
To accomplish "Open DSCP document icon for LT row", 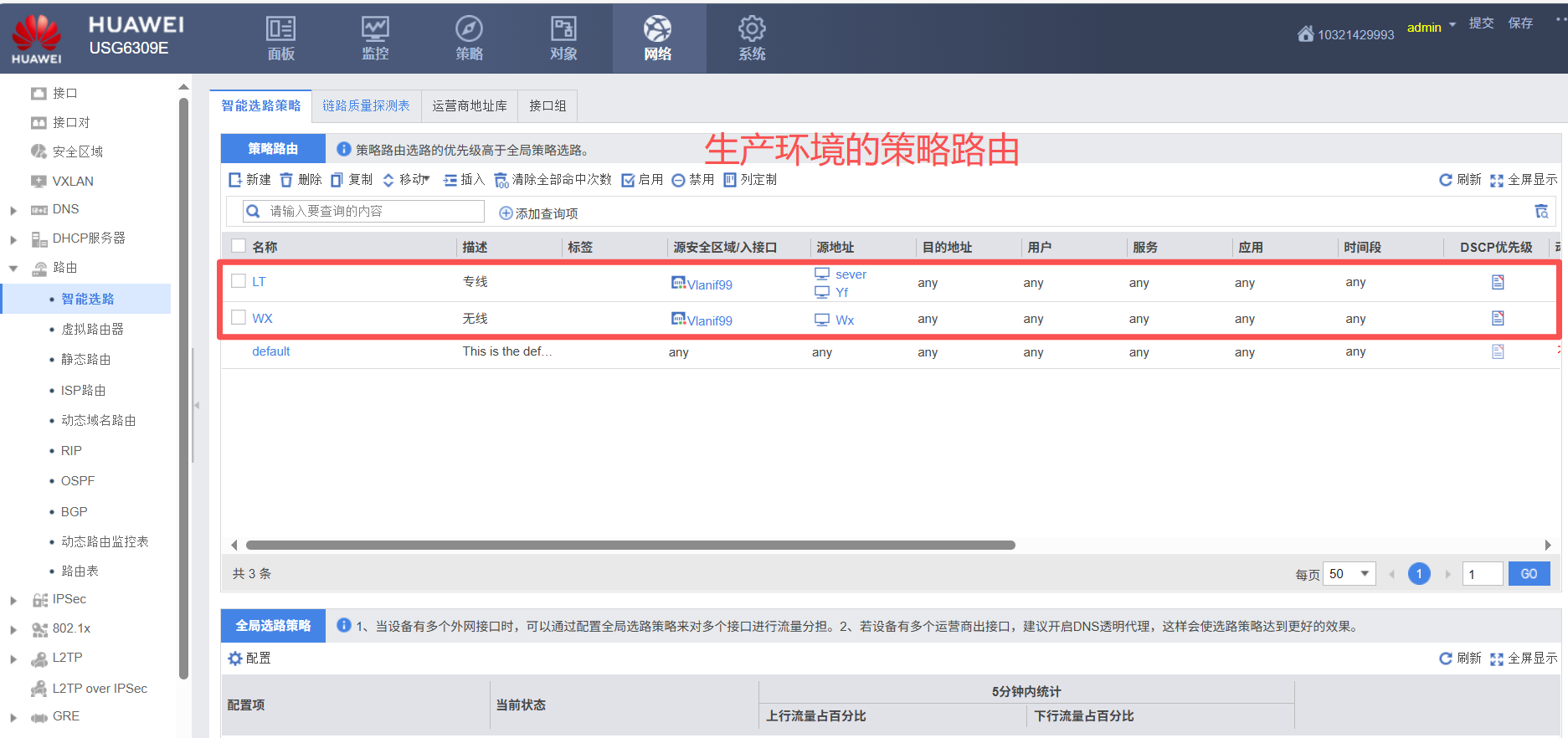I will point(1498,282).
